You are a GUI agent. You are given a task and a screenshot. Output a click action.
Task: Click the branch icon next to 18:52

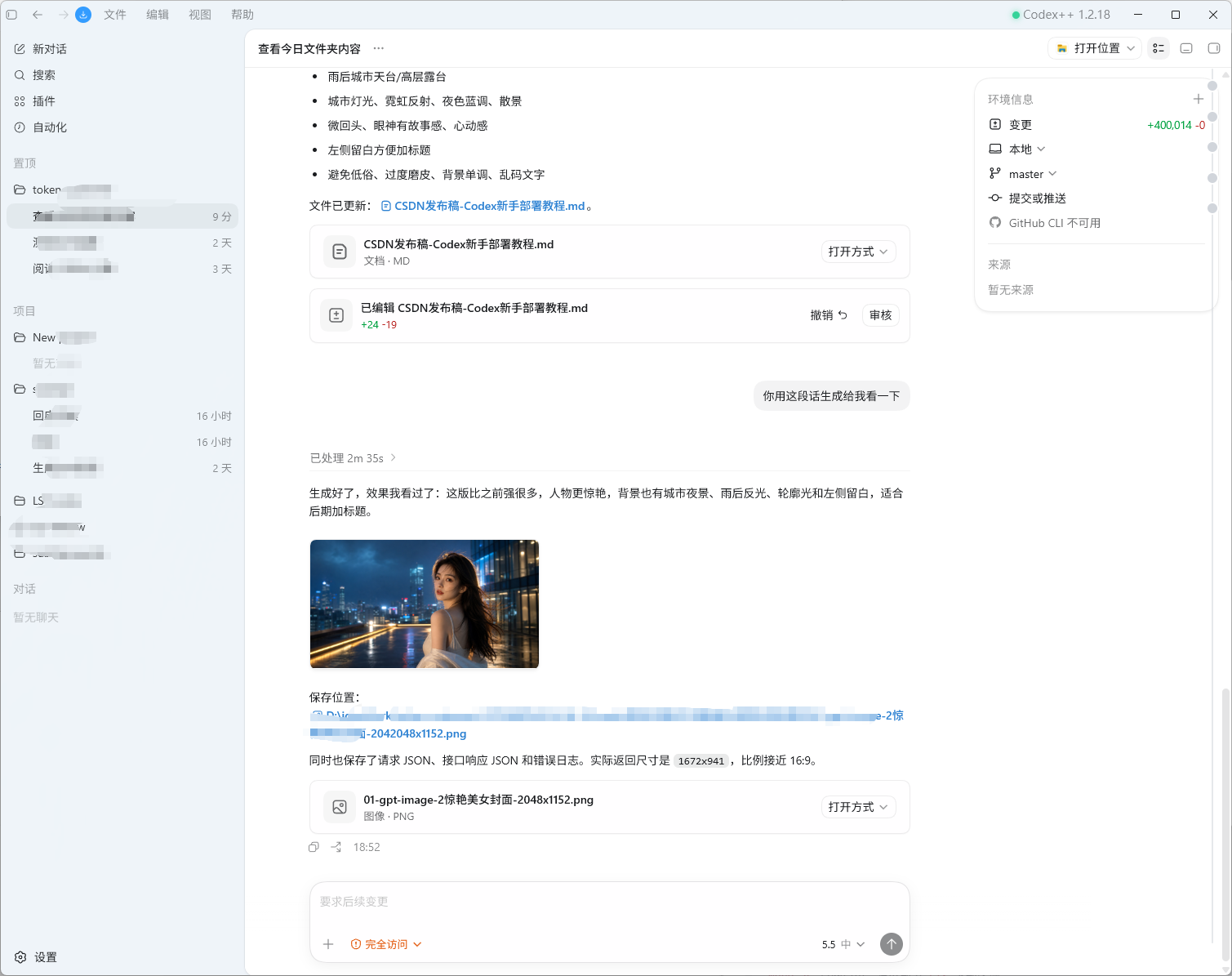click(x=336, y=847)
